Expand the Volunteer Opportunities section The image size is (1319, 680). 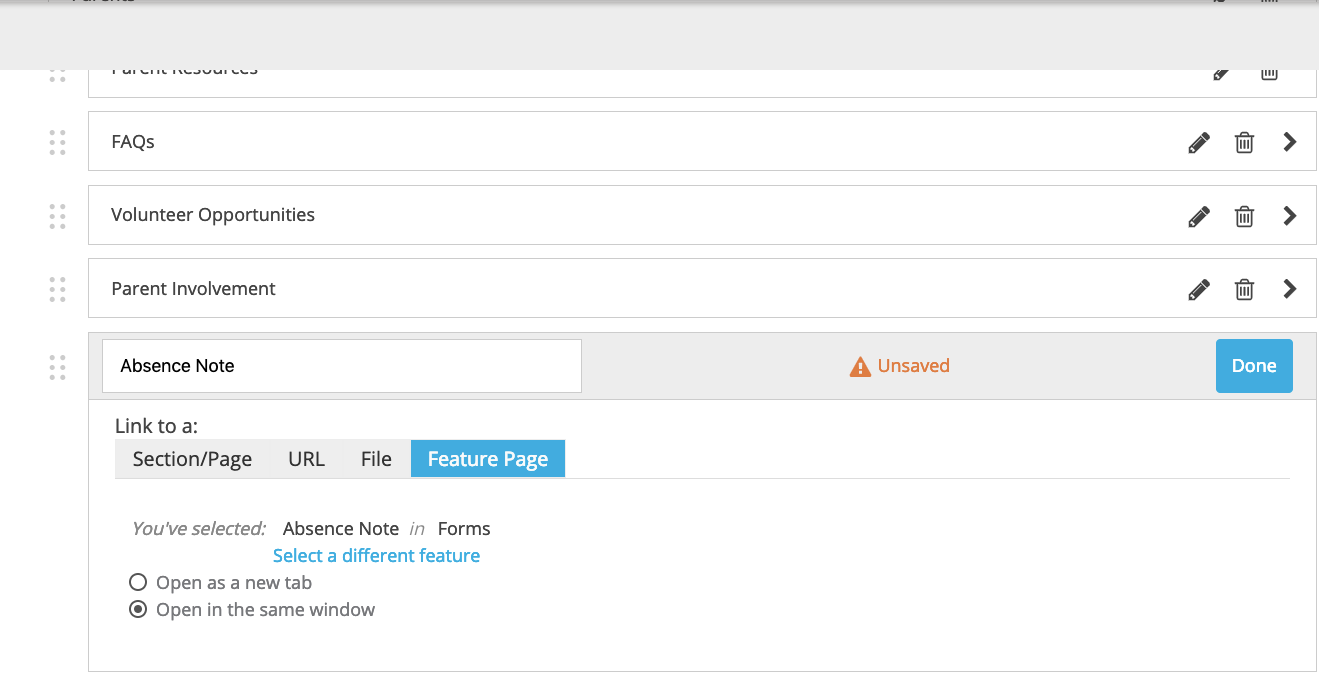point(1289,215)
